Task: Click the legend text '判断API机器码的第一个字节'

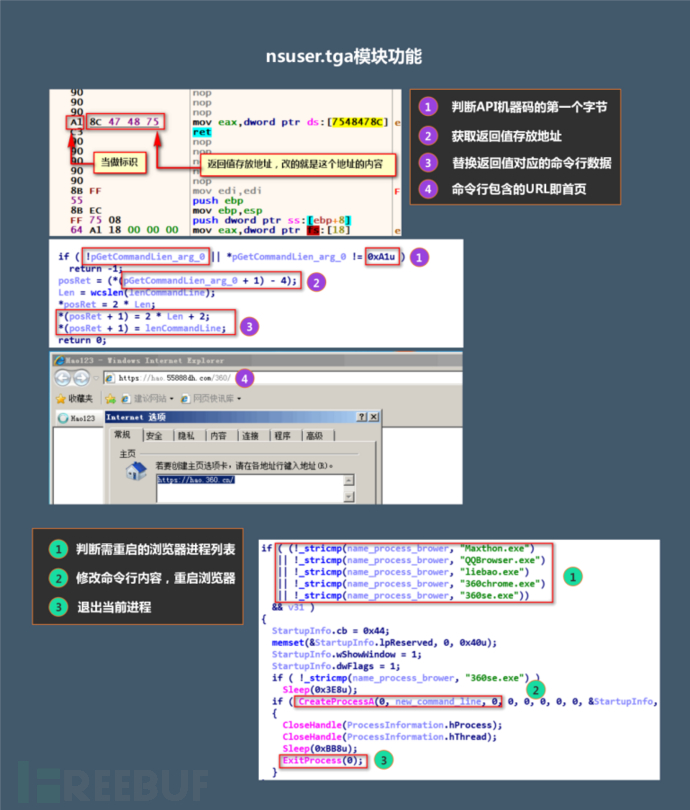Action: pyautogui.click(x=529, y=107)
